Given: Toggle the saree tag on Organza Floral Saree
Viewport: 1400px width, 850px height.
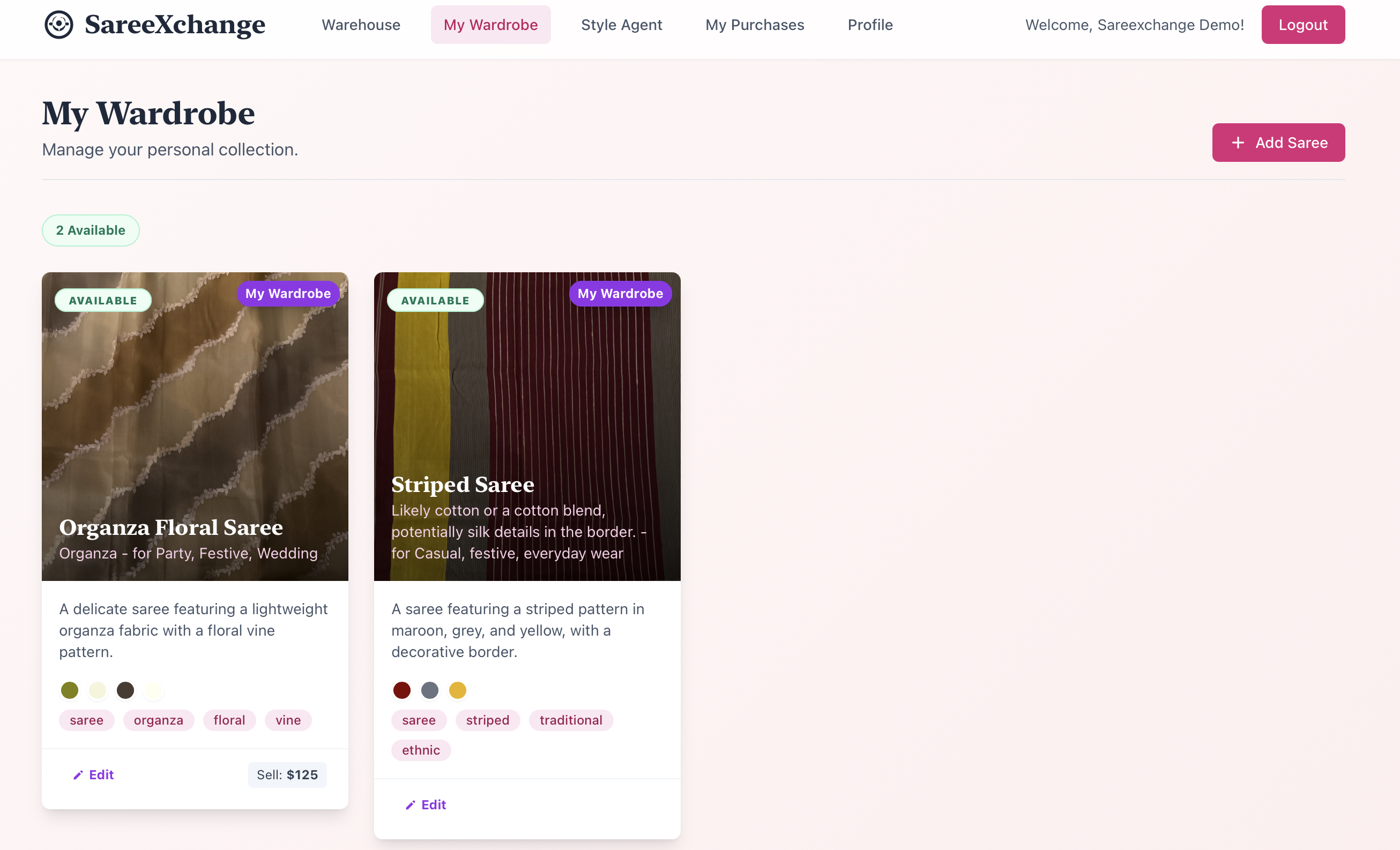Looking at the screenshot, I should click(x=86, y=720).
